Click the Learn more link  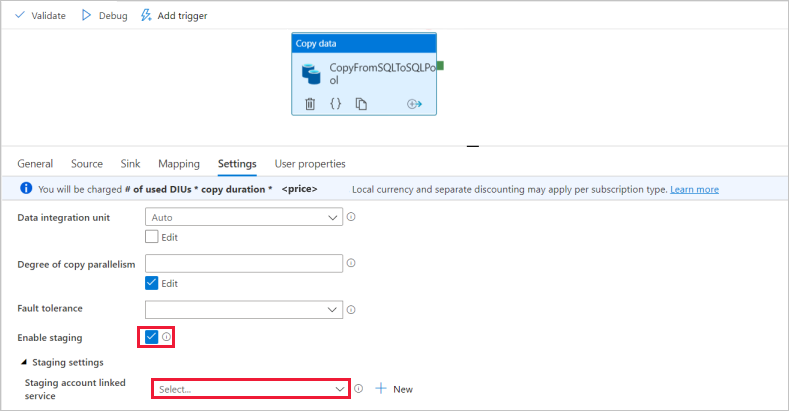tap(694, 190)
